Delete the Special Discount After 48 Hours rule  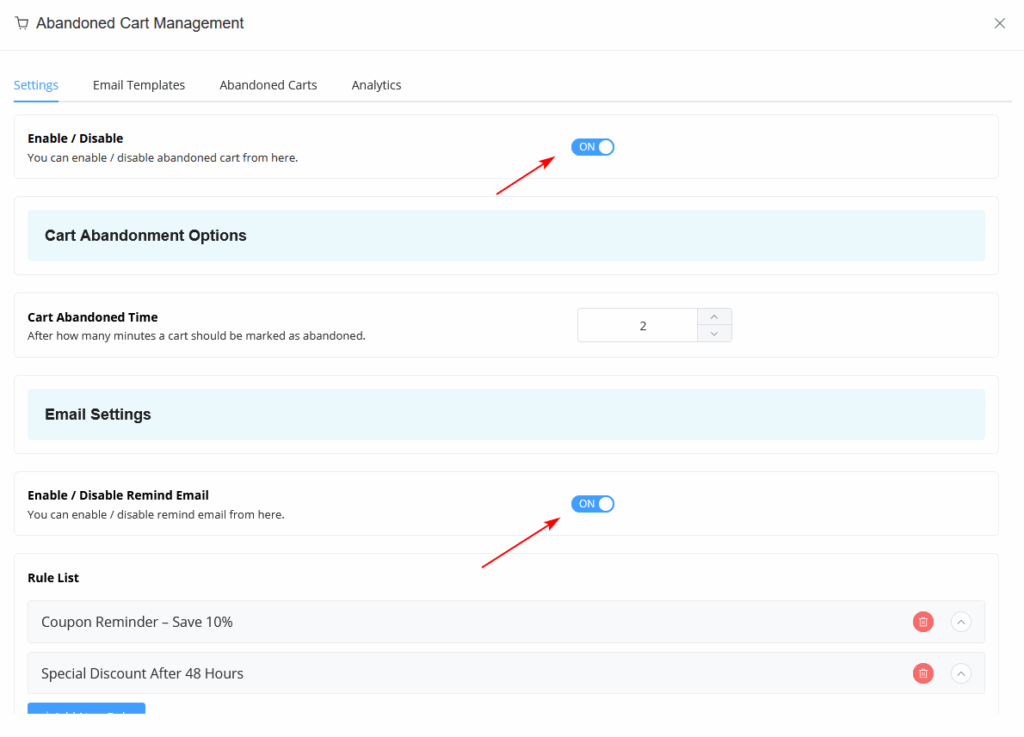click(922, 673)
